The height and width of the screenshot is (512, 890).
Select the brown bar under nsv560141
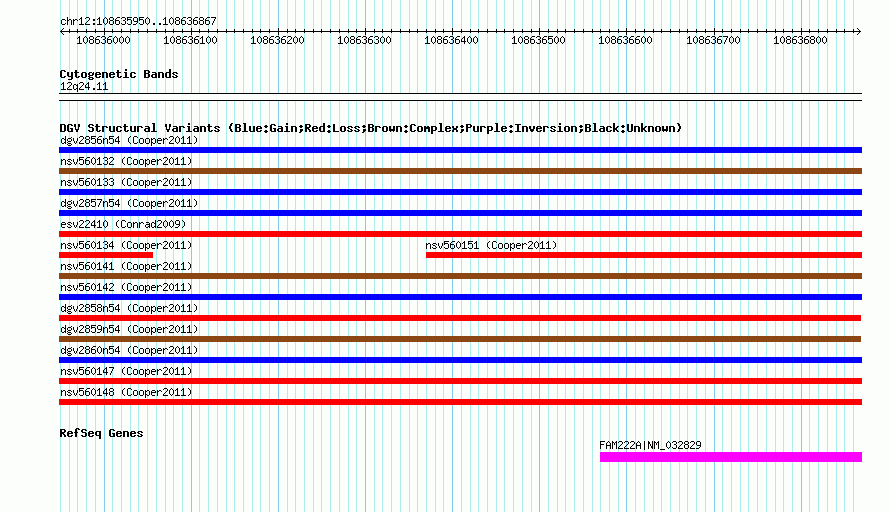click(x=460, y=276)
